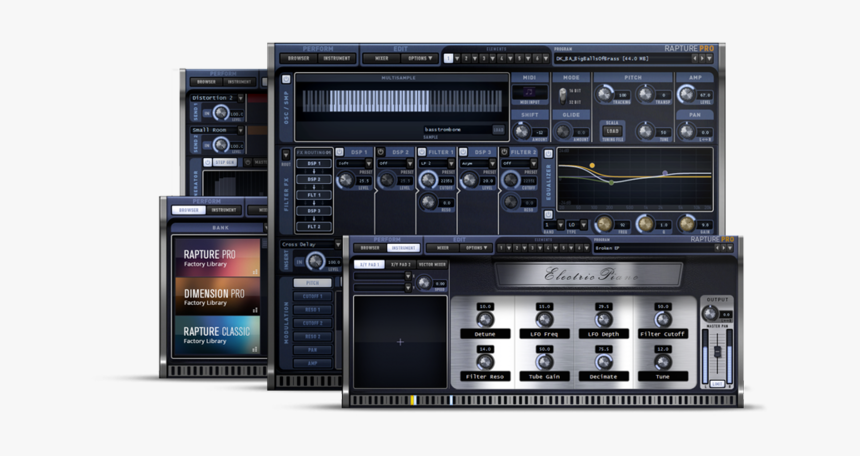The height and width of the screenshot is (456, 860).
Task: Select Dimension Pro Factory Library bank
Action: (217, 296)
